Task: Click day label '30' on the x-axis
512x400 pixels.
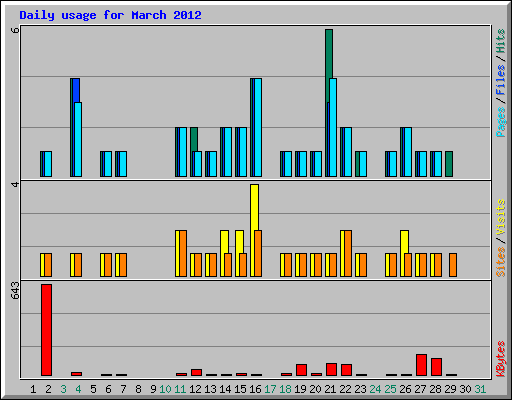Action: point(465,389)
